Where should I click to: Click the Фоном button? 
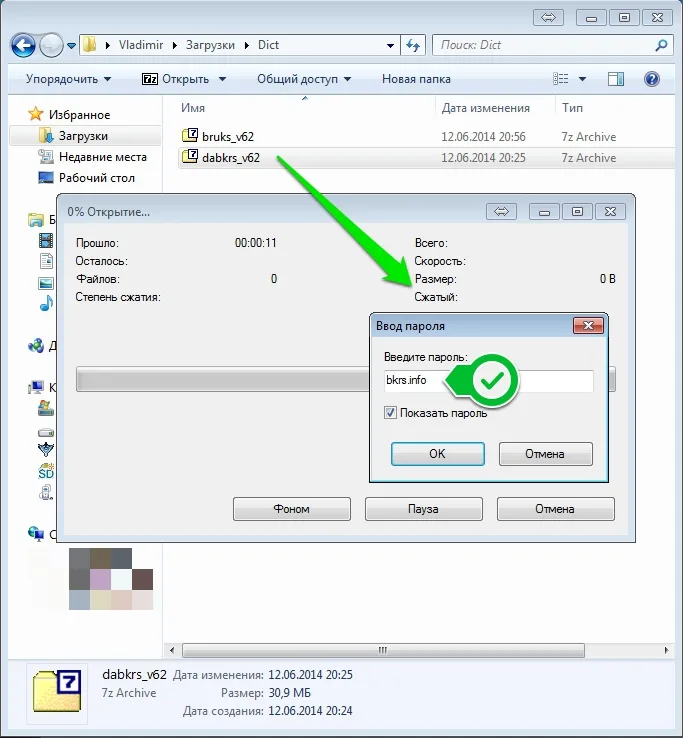click(292, 509)
